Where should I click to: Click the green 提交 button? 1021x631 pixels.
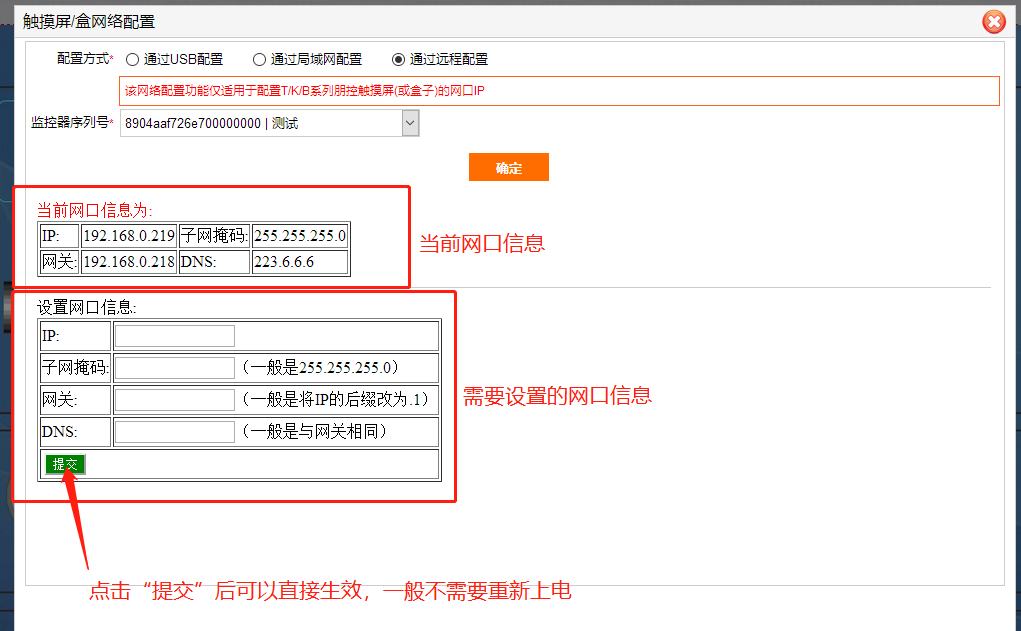65,464
